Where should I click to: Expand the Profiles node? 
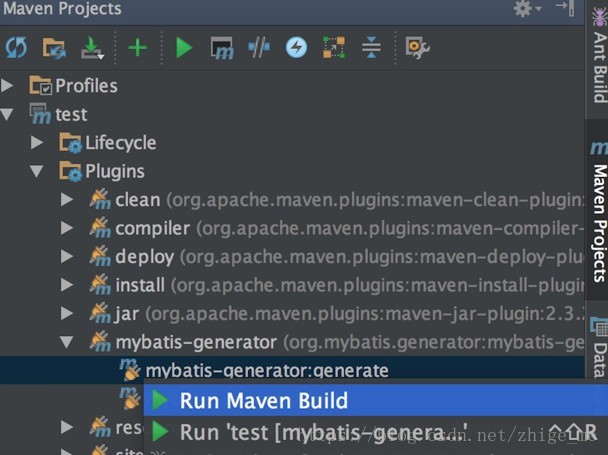point(7,86)
